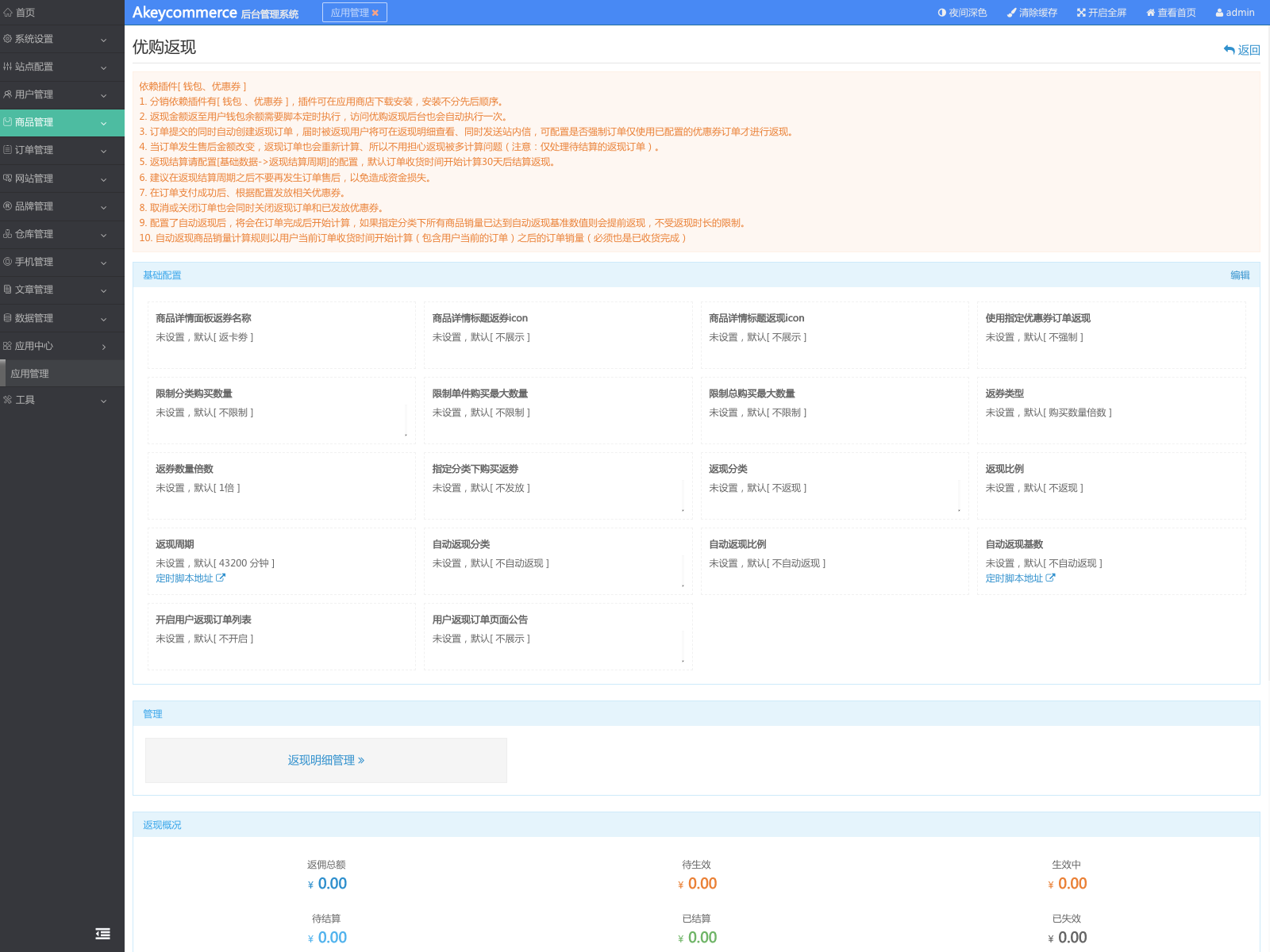Click 编辑 link in 基础配置
Viewport: 1270px width, 952px height.
pyautogui.click(x=1240, y=275)
